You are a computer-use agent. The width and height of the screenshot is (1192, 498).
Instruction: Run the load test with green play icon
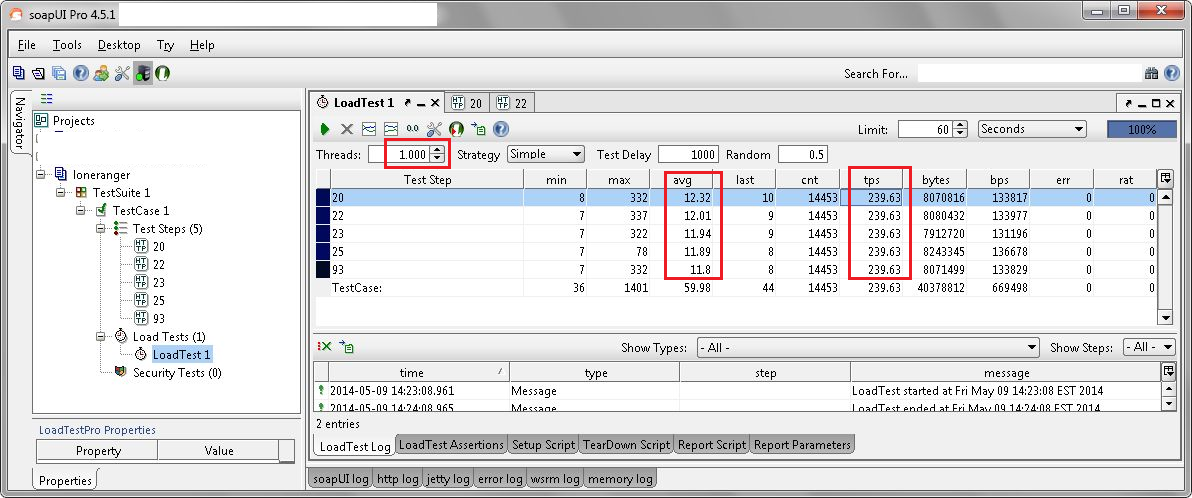(325, 129)
